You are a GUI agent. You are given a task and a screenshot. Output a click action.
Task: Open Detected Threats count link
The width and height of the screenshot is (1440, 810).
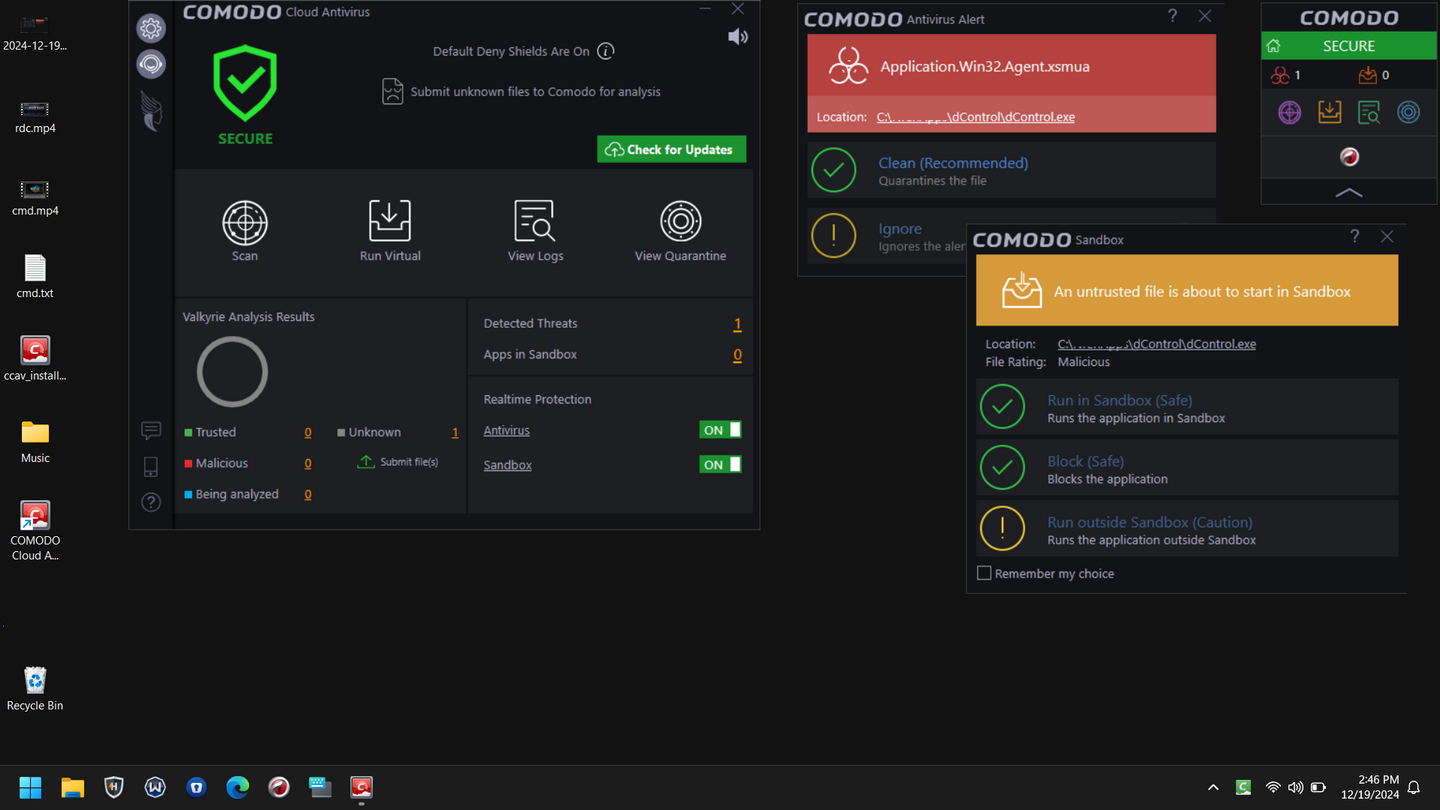coord(737,324)
